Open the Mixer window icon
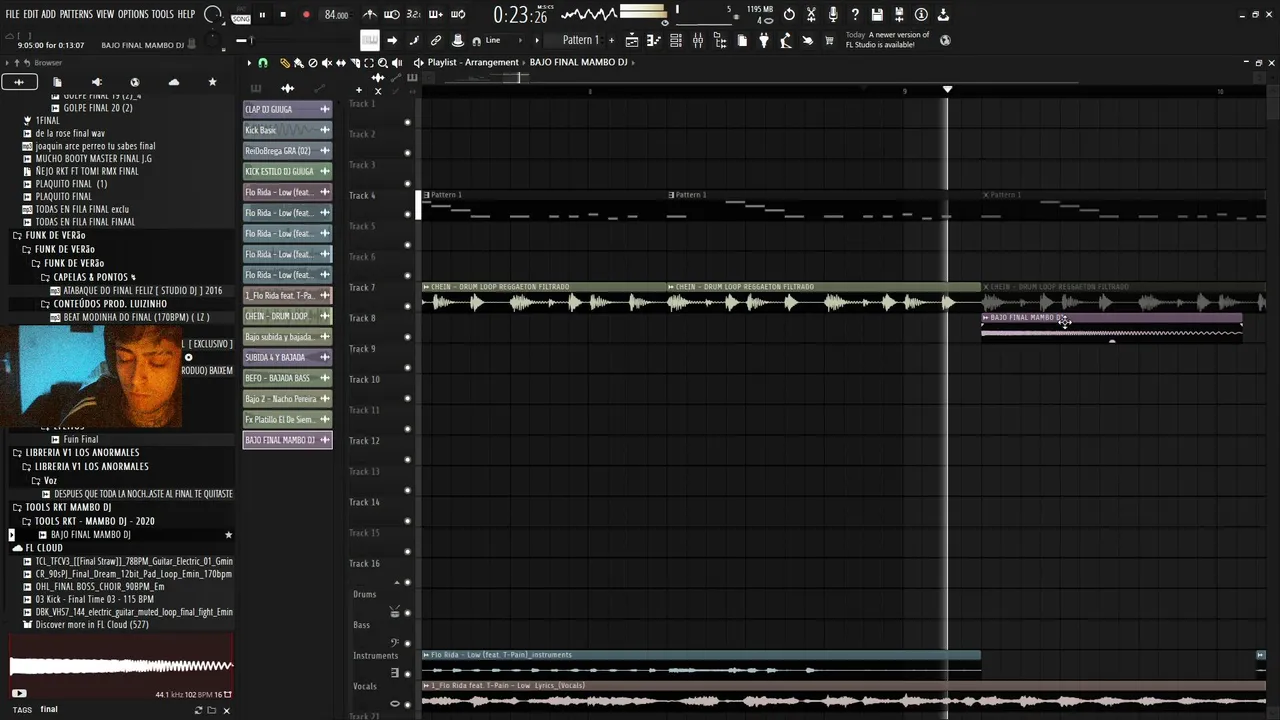Screen dimensions: 1280x720 point(698,41)
